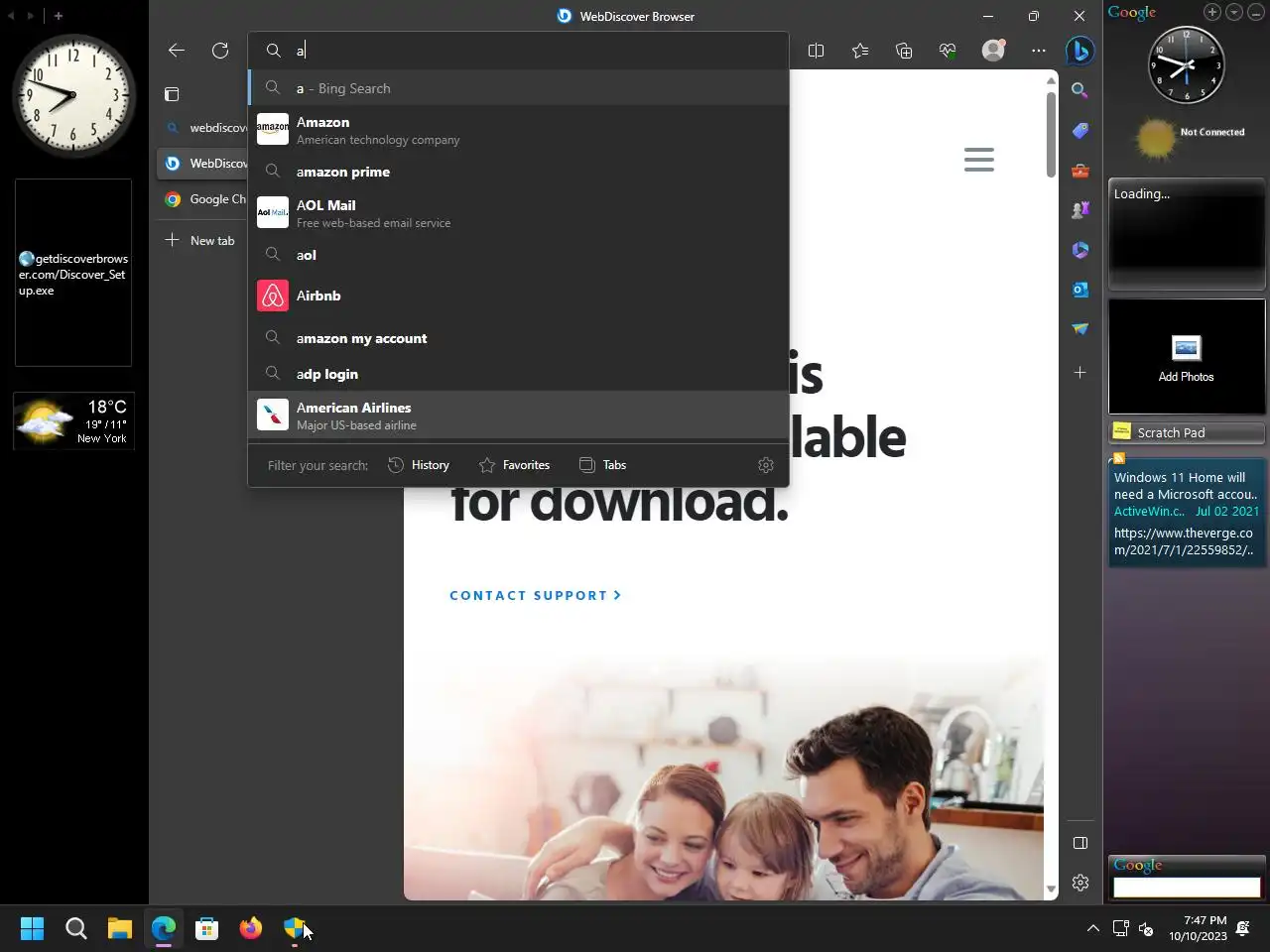
Task: Click the CONTACT SUPPORT link
Action: click(536, 595)
